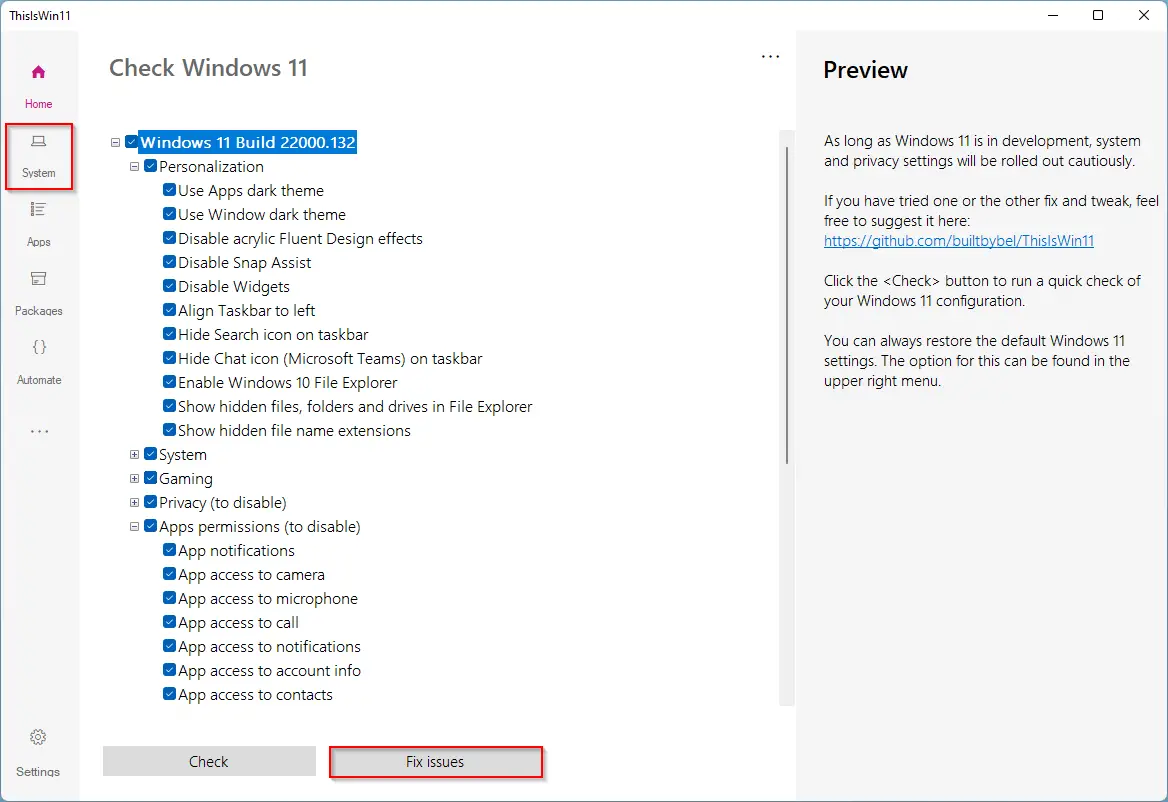Maximize the ThisIsWin11 window
This screenshot has height=802, width=1168.
click(x=1098, y=15)
